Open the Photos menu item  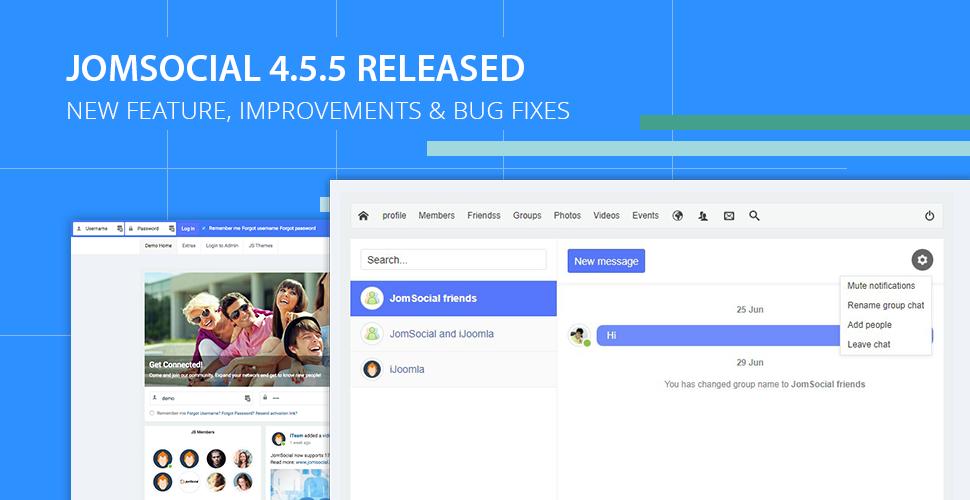(x=567, y=215)
